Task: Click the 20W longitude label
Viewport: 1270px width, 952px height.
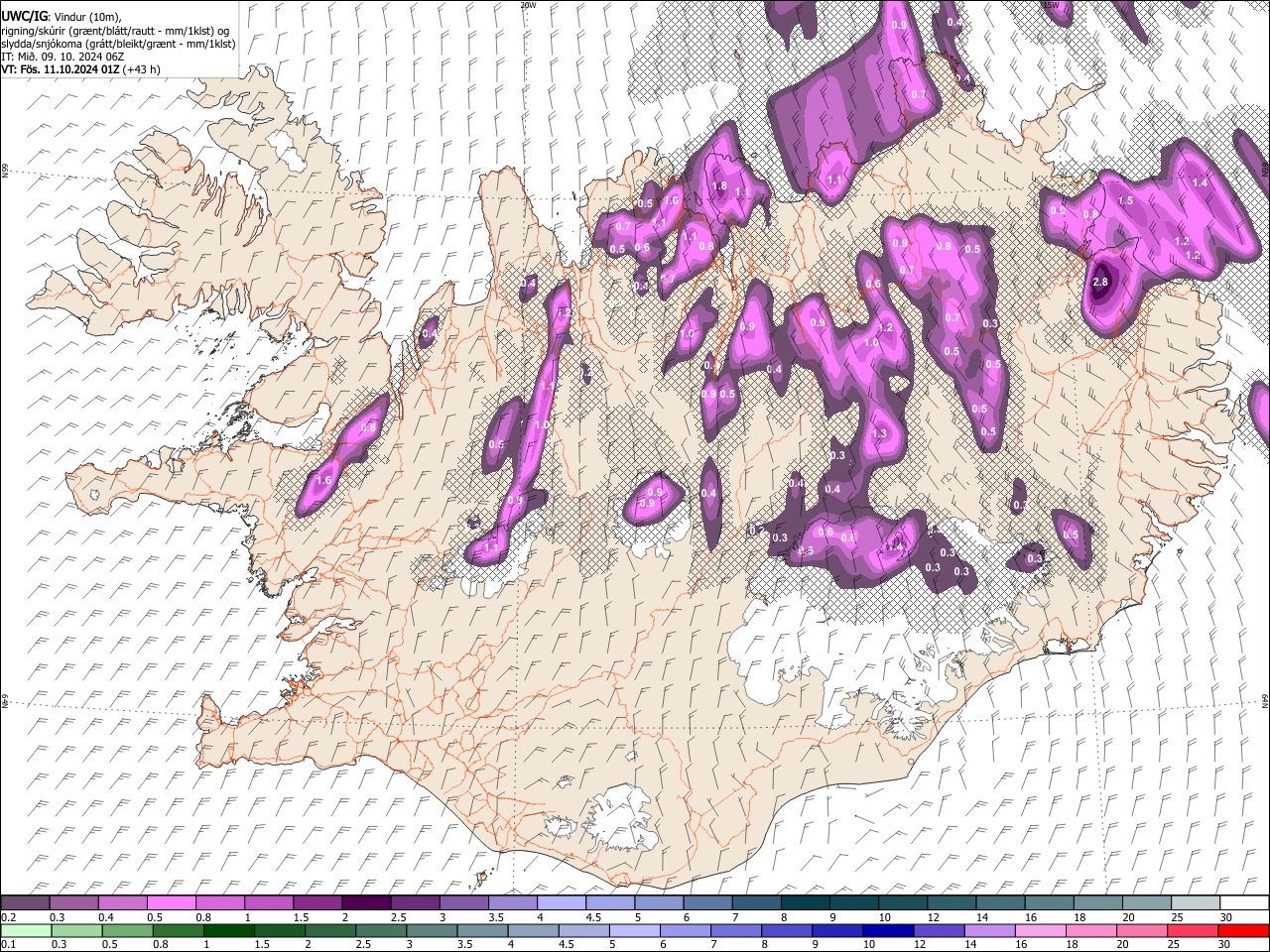Action: [528, 5]
